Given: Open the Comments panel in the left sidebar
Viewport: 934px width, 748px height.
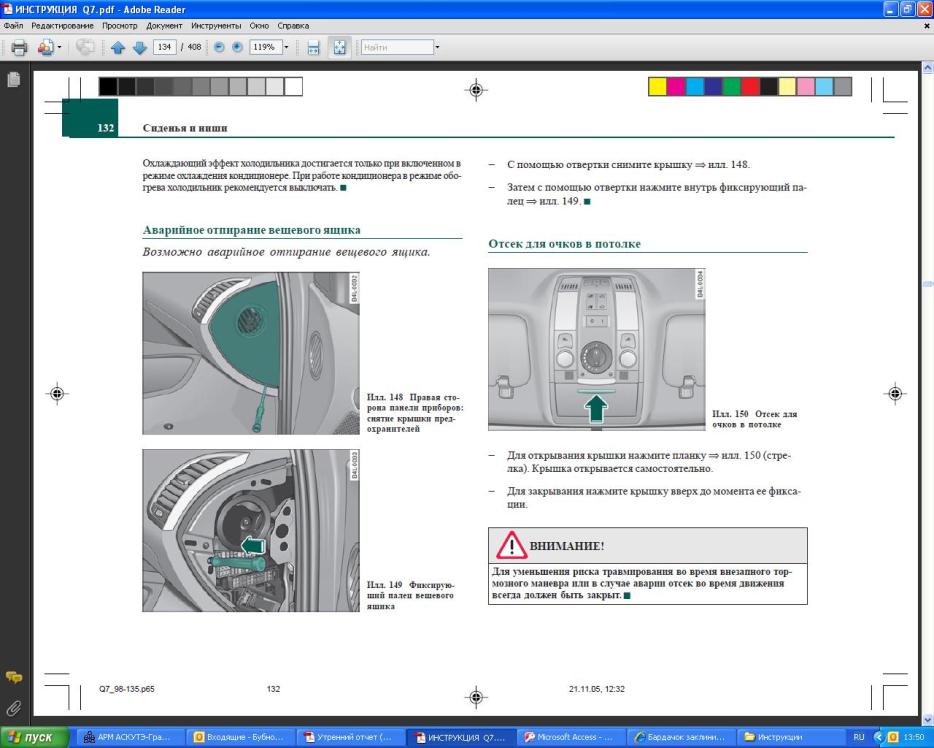Looking at the screenshot, I should [x=13, y=678].
